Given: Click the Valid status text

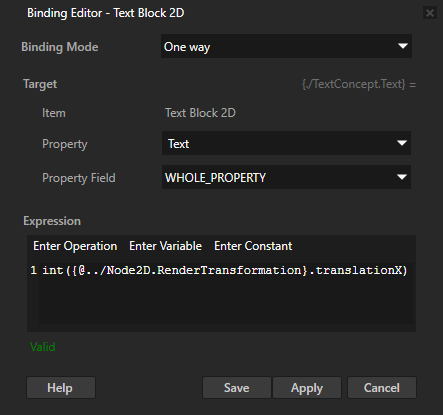Looking at the screenshot, I should pos(43,347).
